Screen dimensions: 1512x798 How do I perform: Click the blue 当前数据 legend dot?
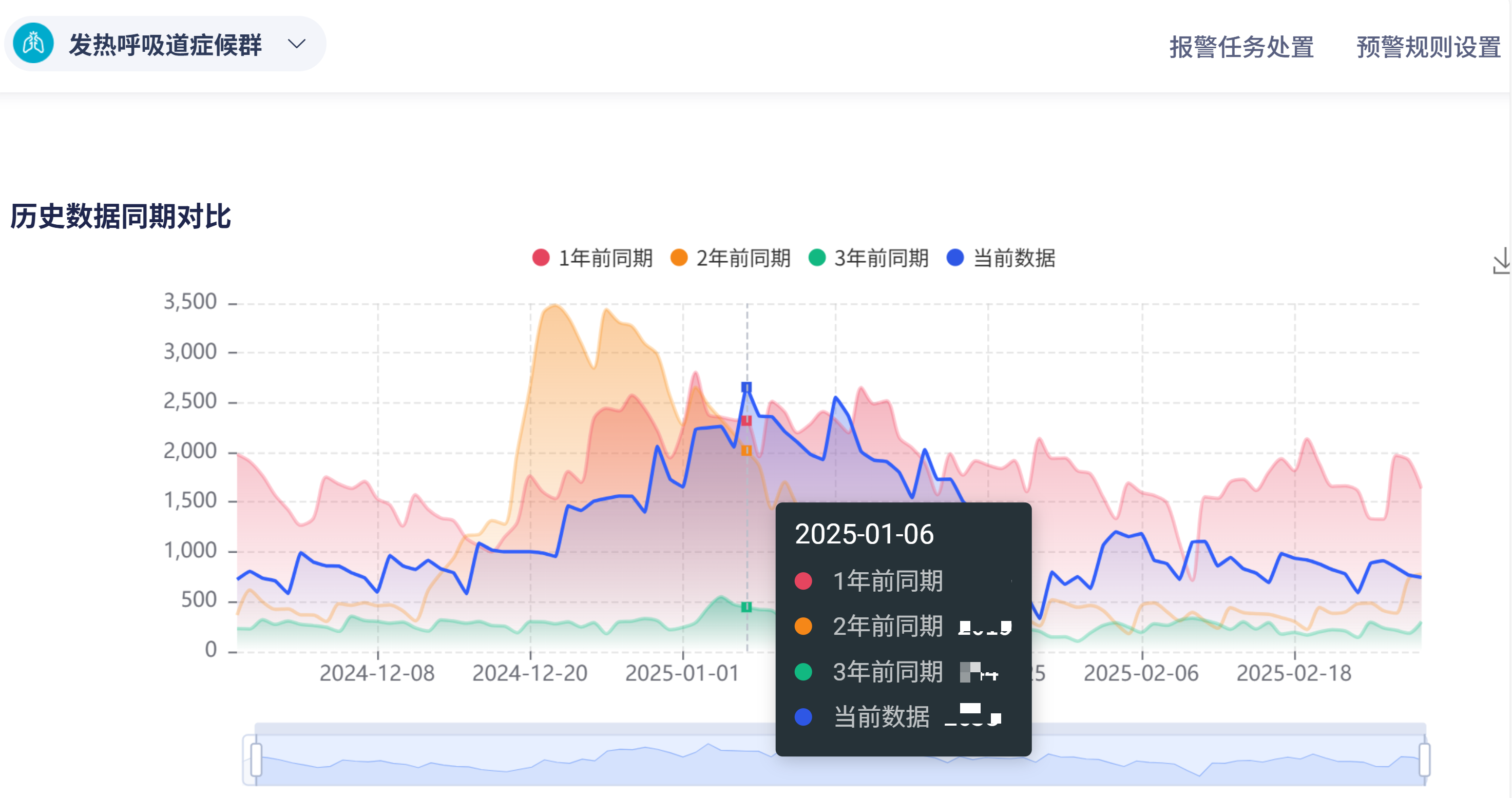tap(955, 258)
